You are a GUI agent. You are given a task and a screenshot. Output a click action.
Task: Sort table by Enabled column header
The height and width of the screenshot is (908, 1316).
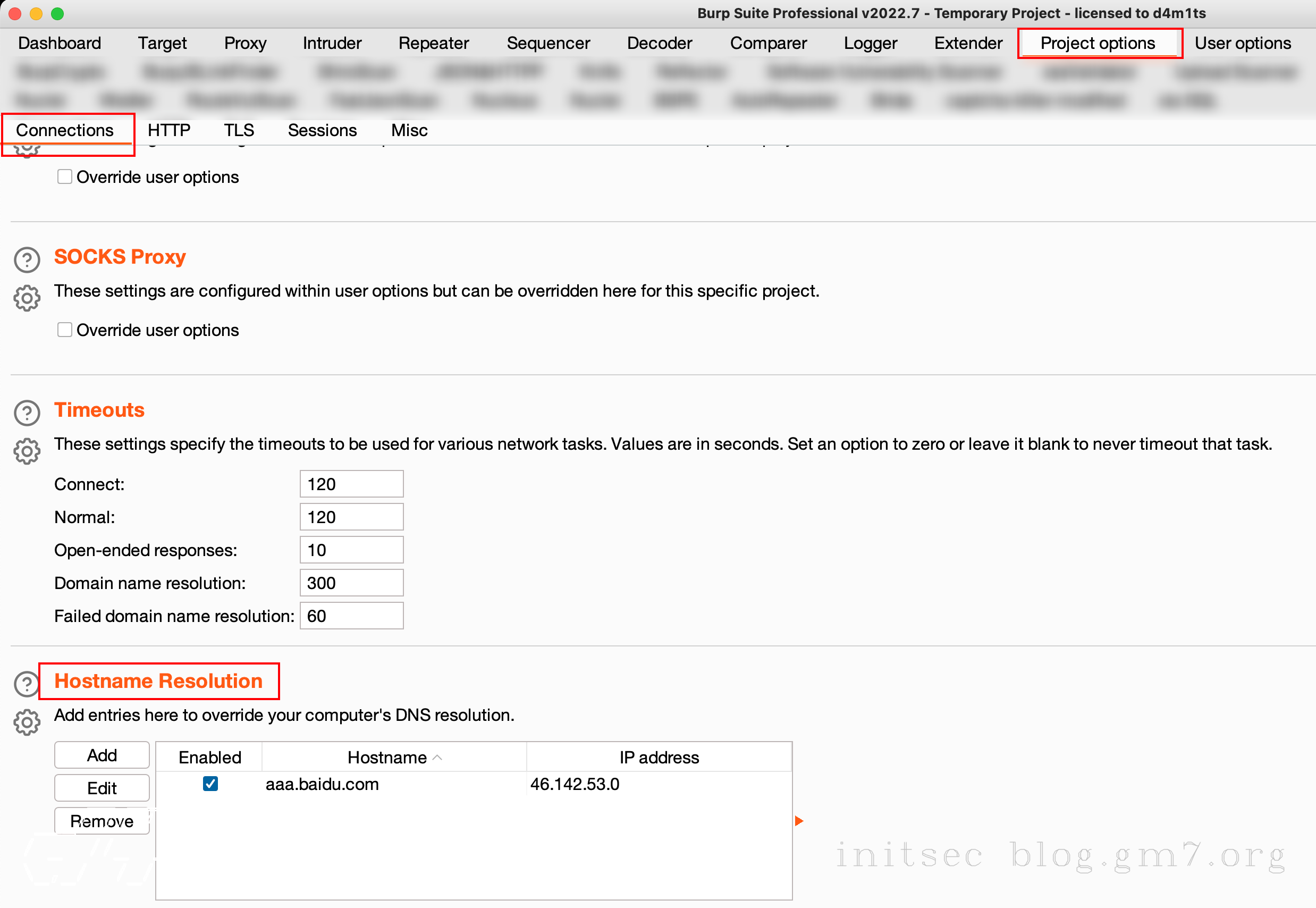[209, 757]
